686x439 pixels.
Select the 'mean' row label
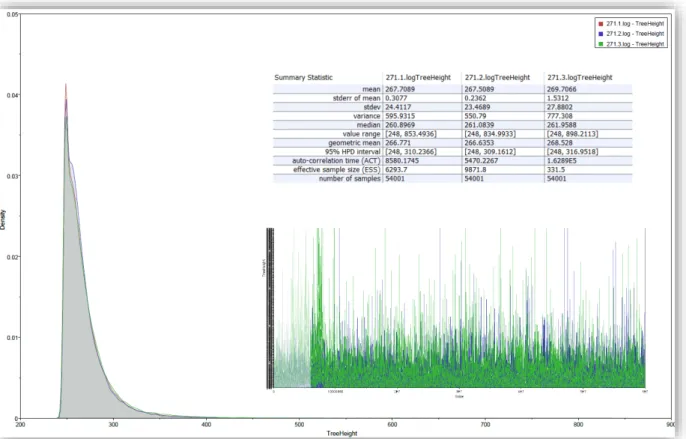click(x=371, y=89)
